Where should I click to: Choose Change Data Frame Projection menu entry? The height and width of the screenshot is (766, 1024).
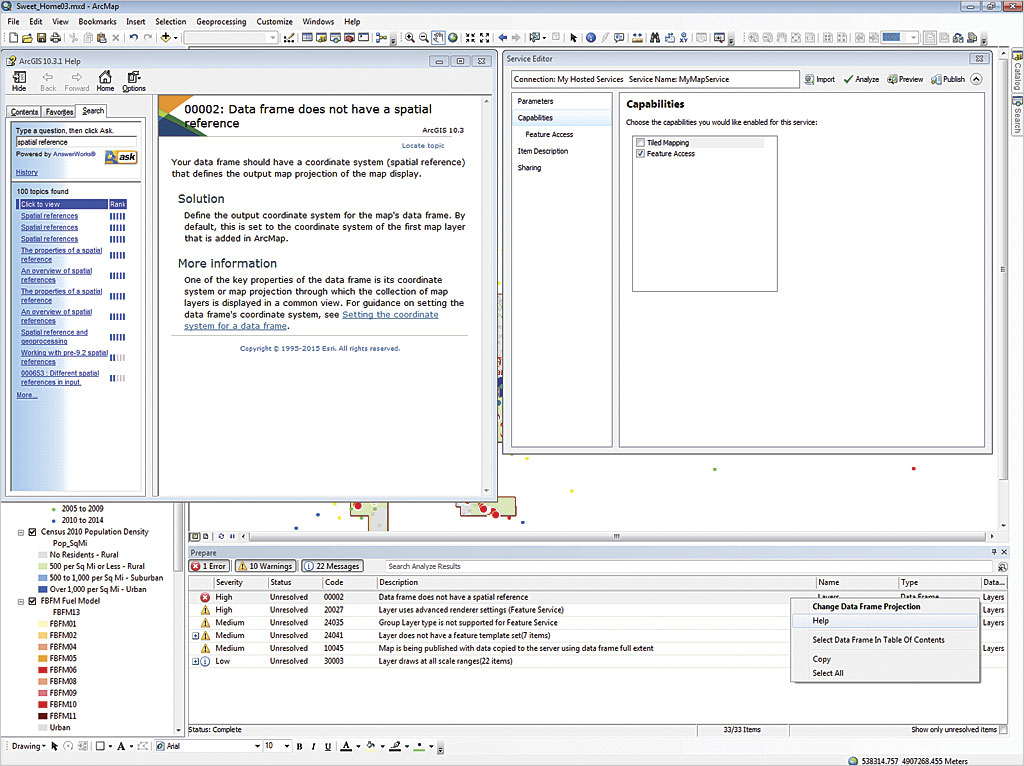pyautogui.click(x=866, y=607)
